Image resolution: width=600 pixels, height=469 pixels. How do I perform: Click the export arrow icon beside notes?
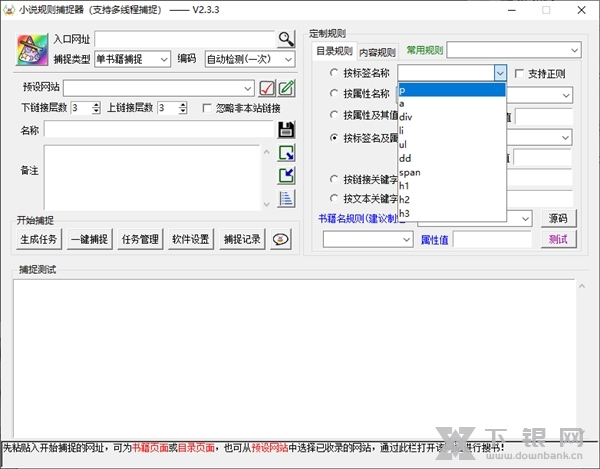point(287,176)
